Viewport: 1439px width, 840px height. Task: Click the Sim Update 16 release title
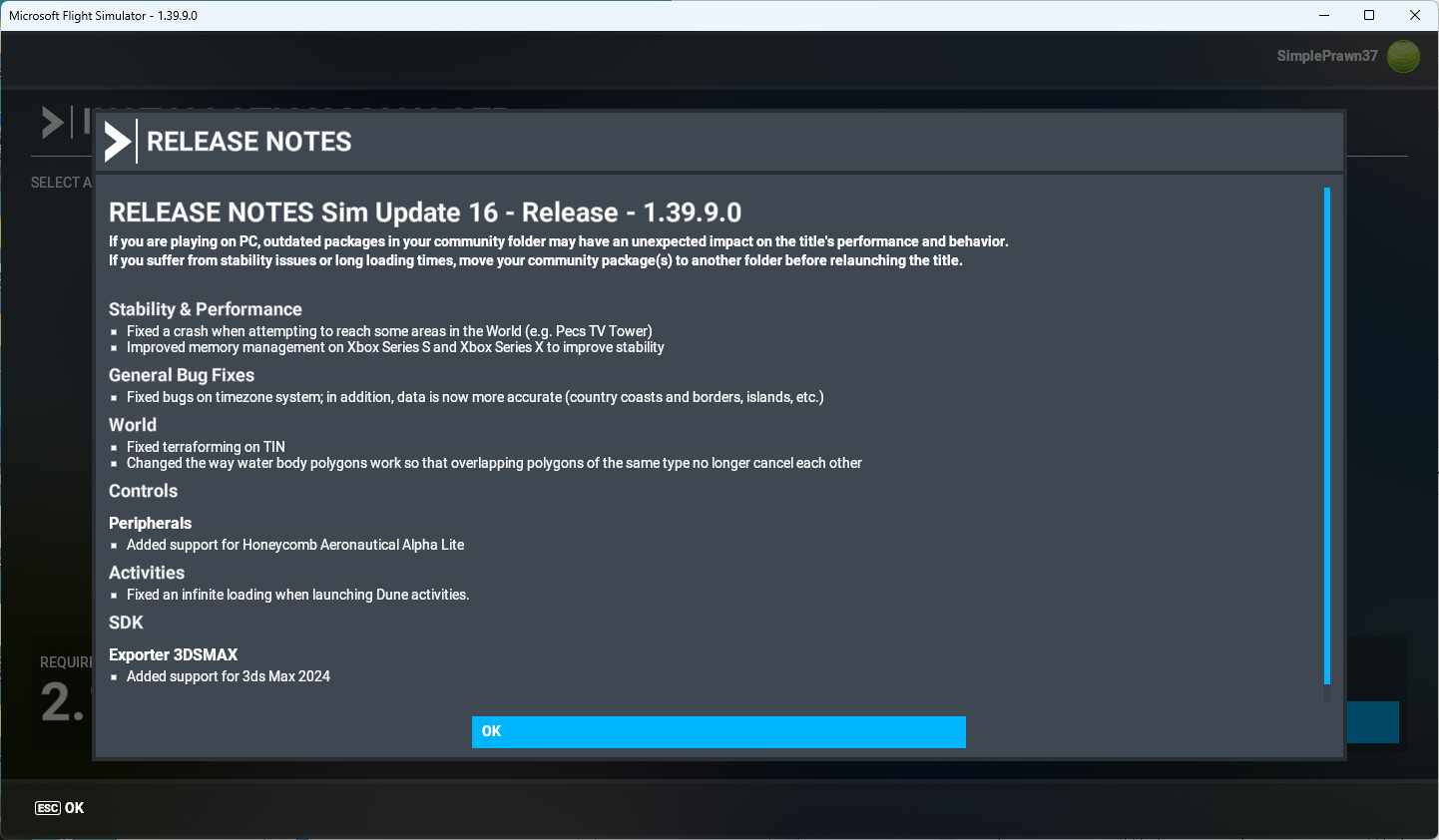425,212
